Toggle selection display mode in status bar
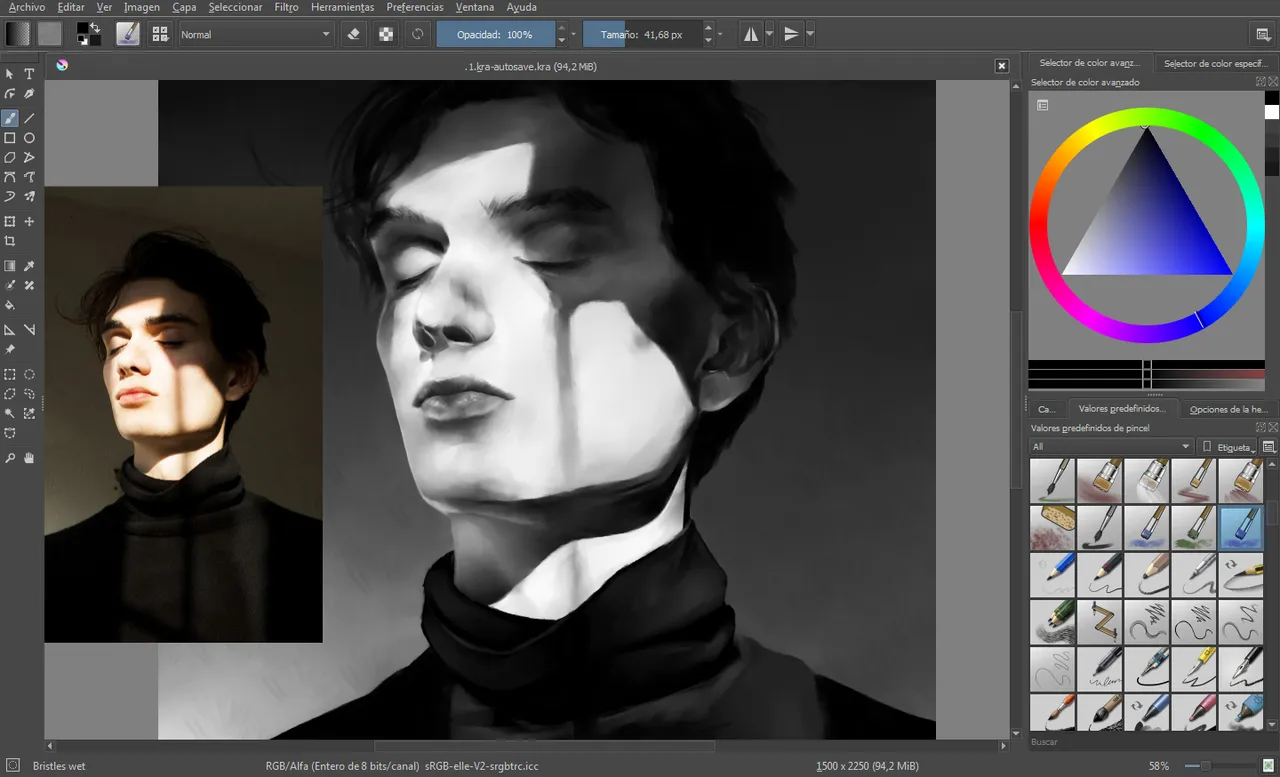The image size is (1280, 777). click(13, 766)
